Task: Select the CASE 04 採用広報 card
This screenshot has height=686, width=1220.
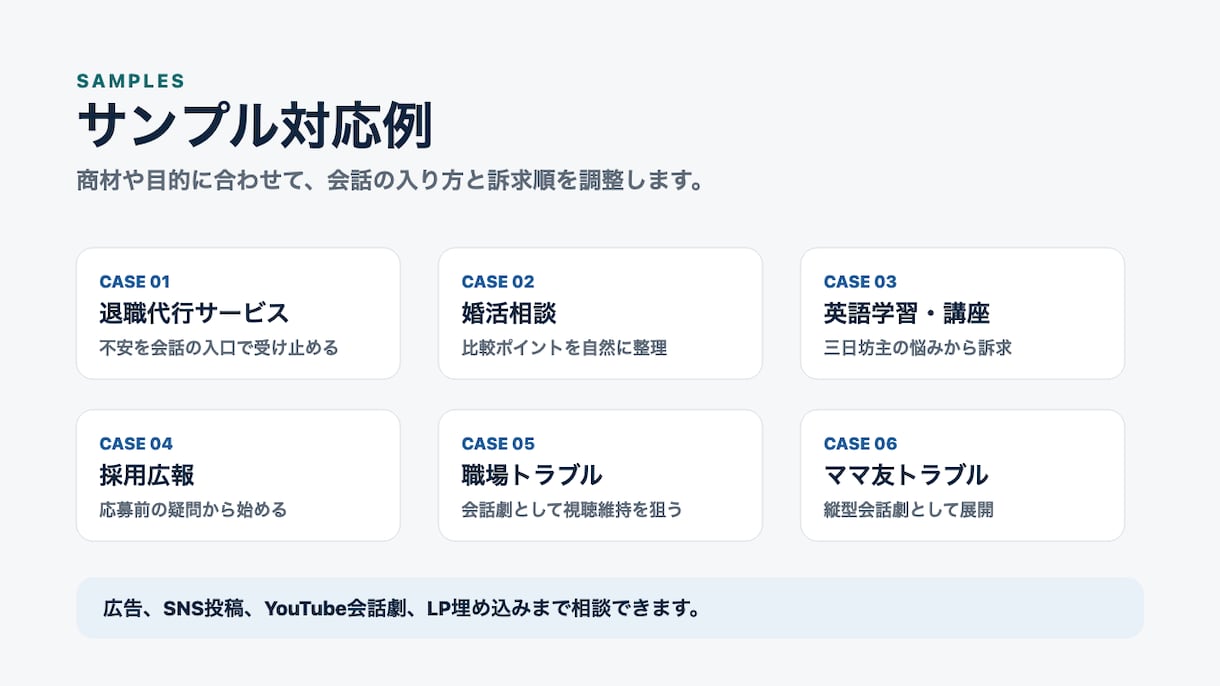Action: coord(238,475)
